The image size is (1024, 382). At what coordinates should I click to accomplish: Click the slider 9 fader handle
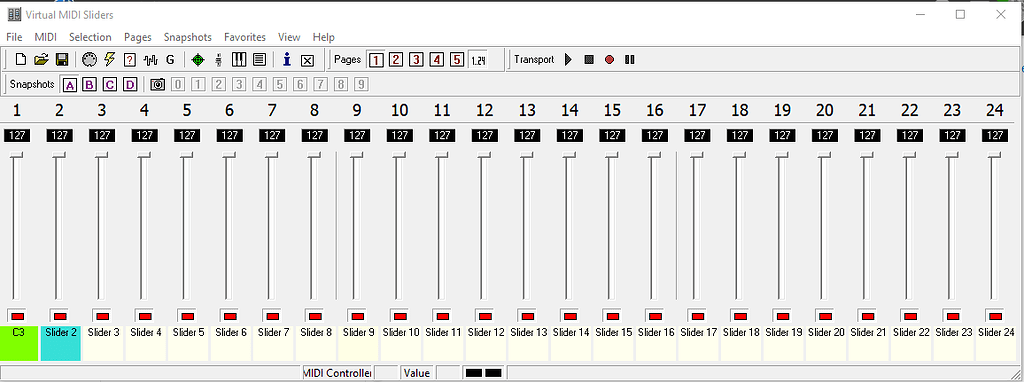[x=357, y=155]
